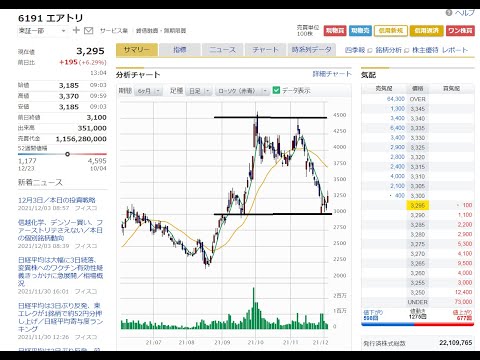Click the issued shares value 22,109,765
Image resolution: width=480 pixels, height=360 pixels.
tap(456, 343)
